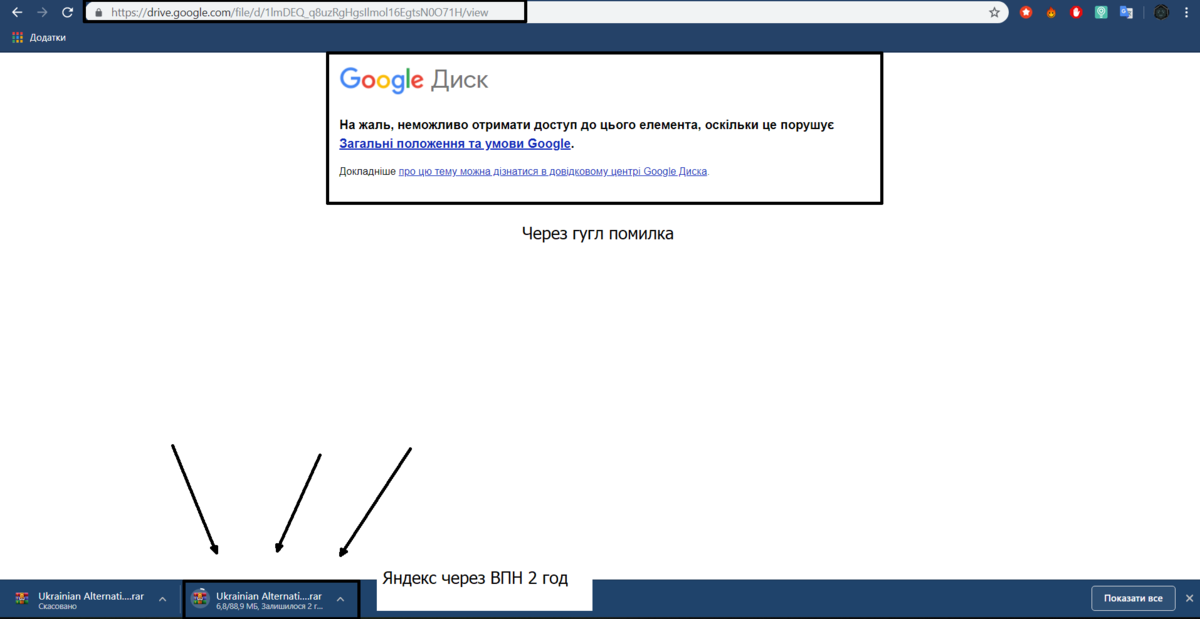
Task: Bookmark this page with the star icon
Action: [994, 13]
